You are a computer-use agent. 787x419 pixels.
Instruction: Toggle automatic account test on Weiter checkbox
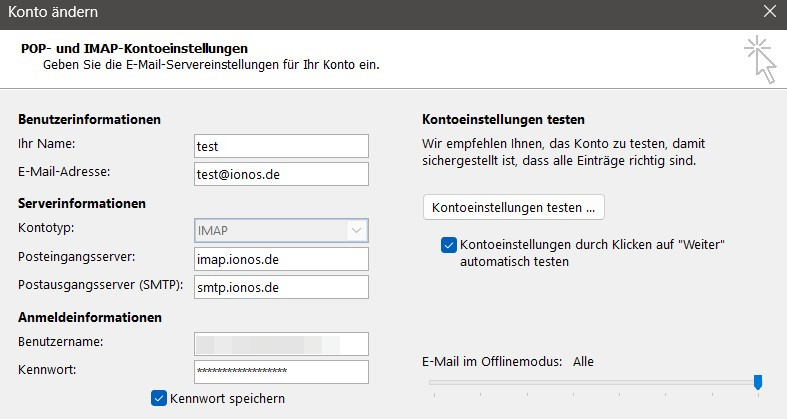[x=449, y=245]
